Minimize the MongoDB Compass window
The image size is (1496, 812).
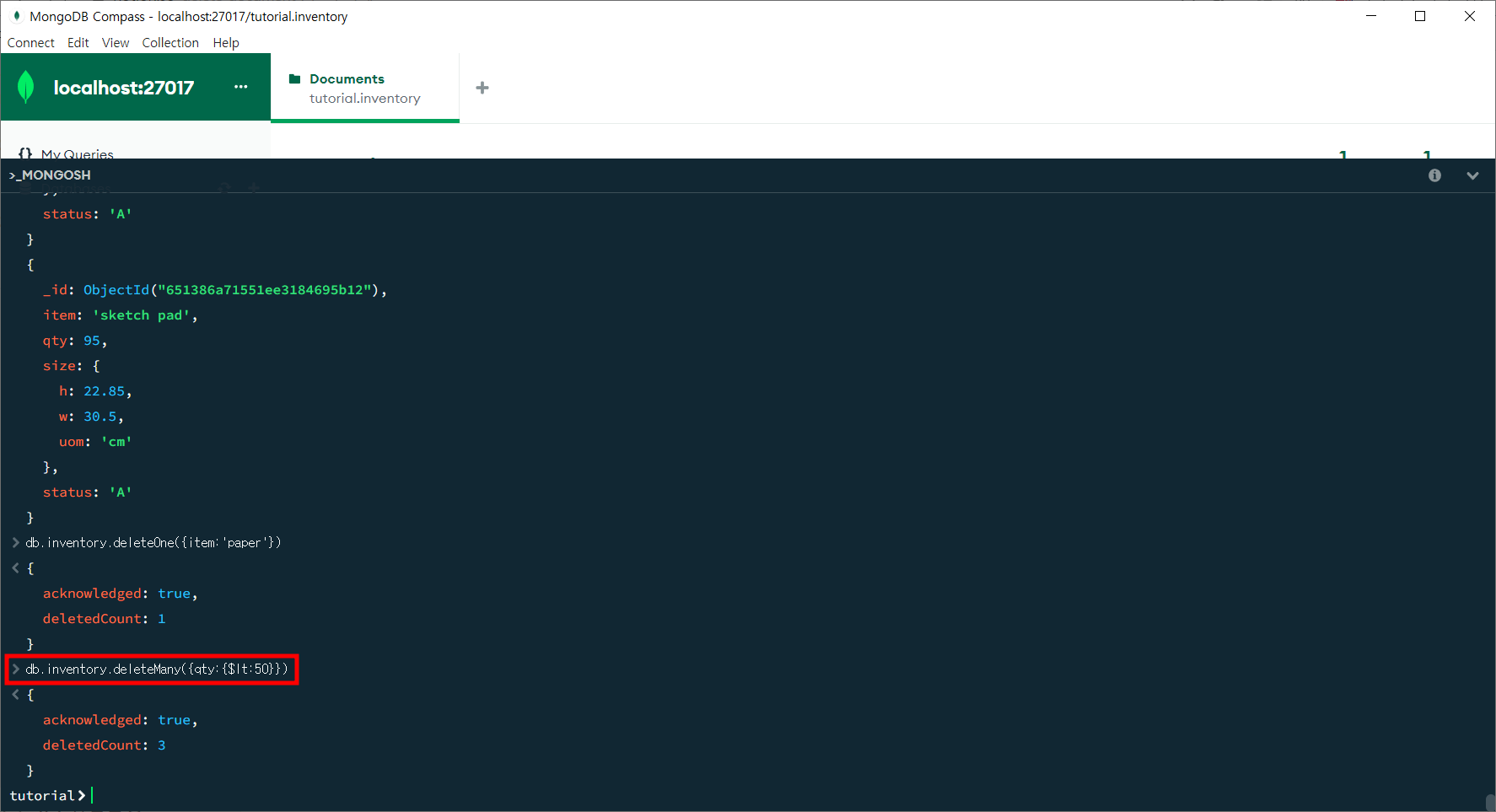[1371, 16]
